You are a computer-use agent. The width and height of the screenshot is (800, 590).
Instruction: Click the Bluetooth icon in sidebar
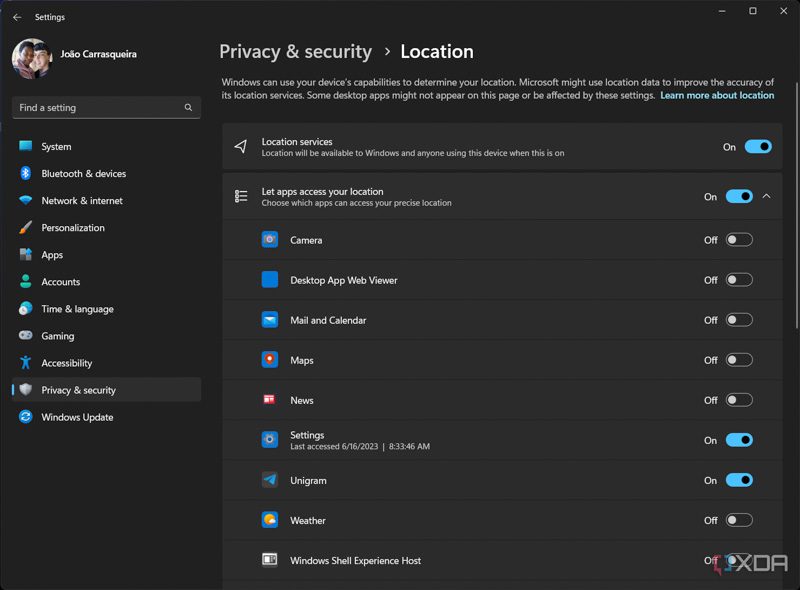coord(26,174)
